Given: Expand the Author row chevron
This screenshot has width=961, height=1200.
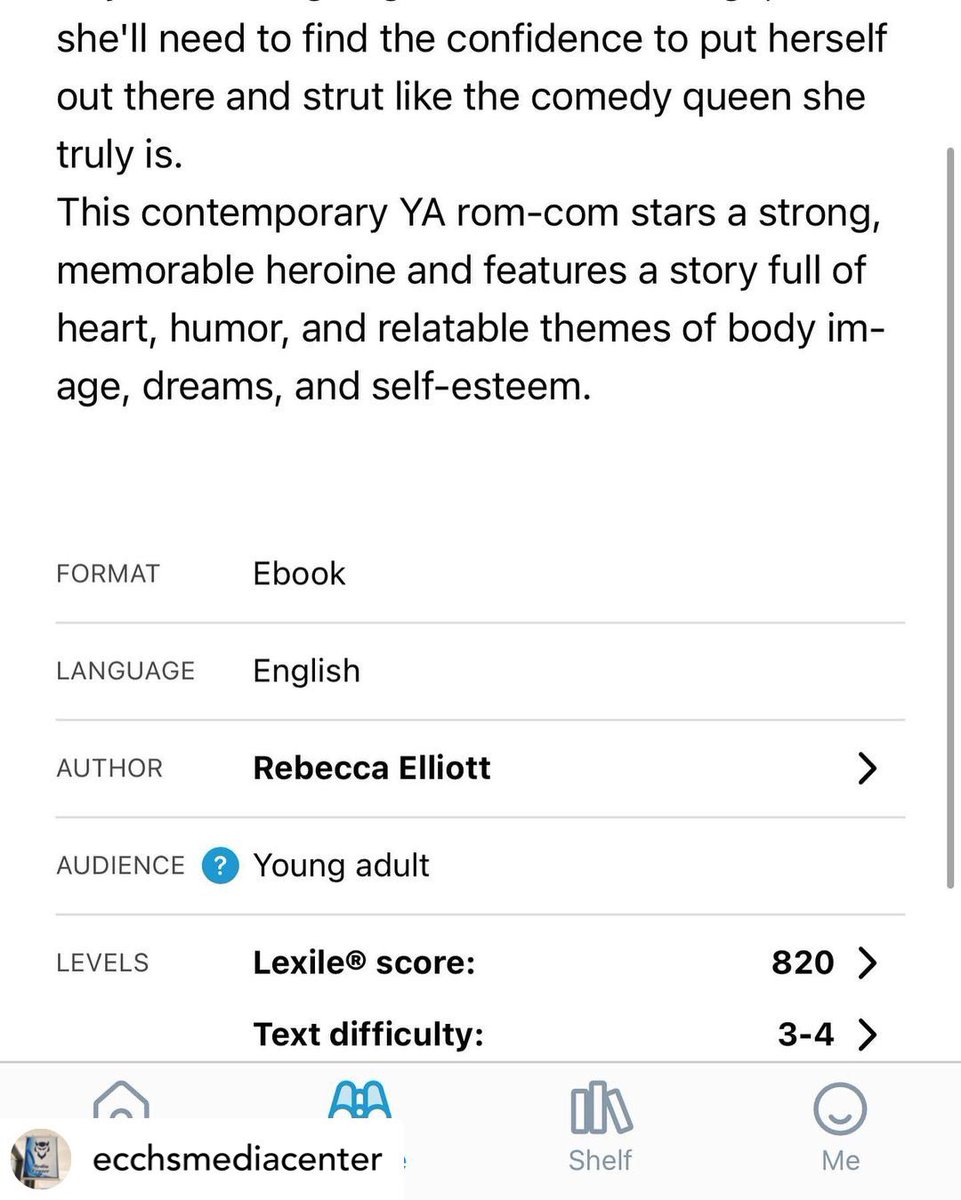Looking at the screenshot, I should (x=867, y=768).
